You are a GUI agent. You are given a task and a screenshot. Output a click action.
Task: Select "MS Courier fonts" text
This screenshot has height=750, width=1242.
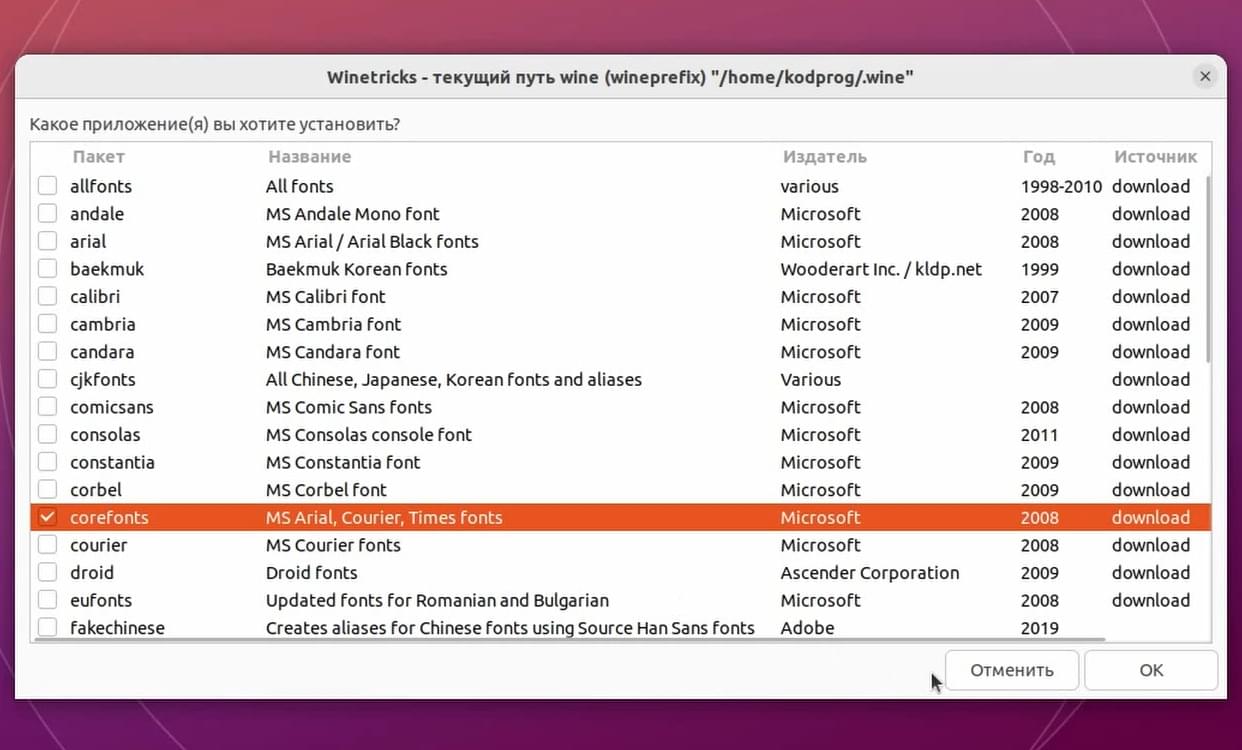pos(333,545)
